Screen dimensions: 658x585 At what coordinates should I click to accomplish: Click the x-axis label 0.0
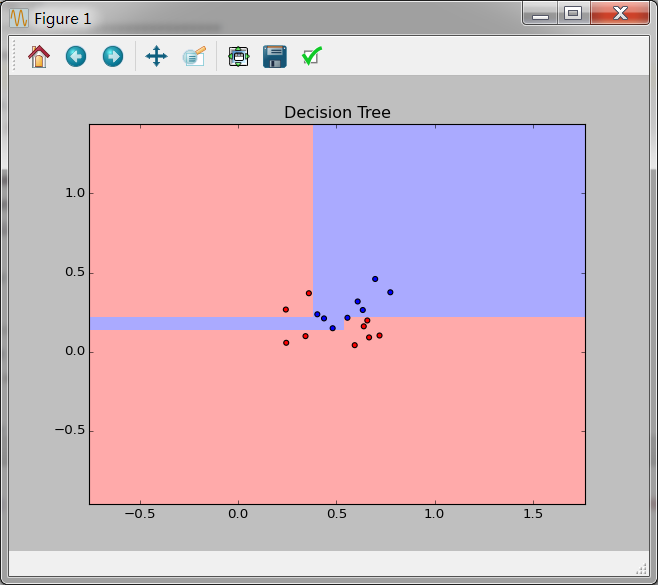[238, 514]
